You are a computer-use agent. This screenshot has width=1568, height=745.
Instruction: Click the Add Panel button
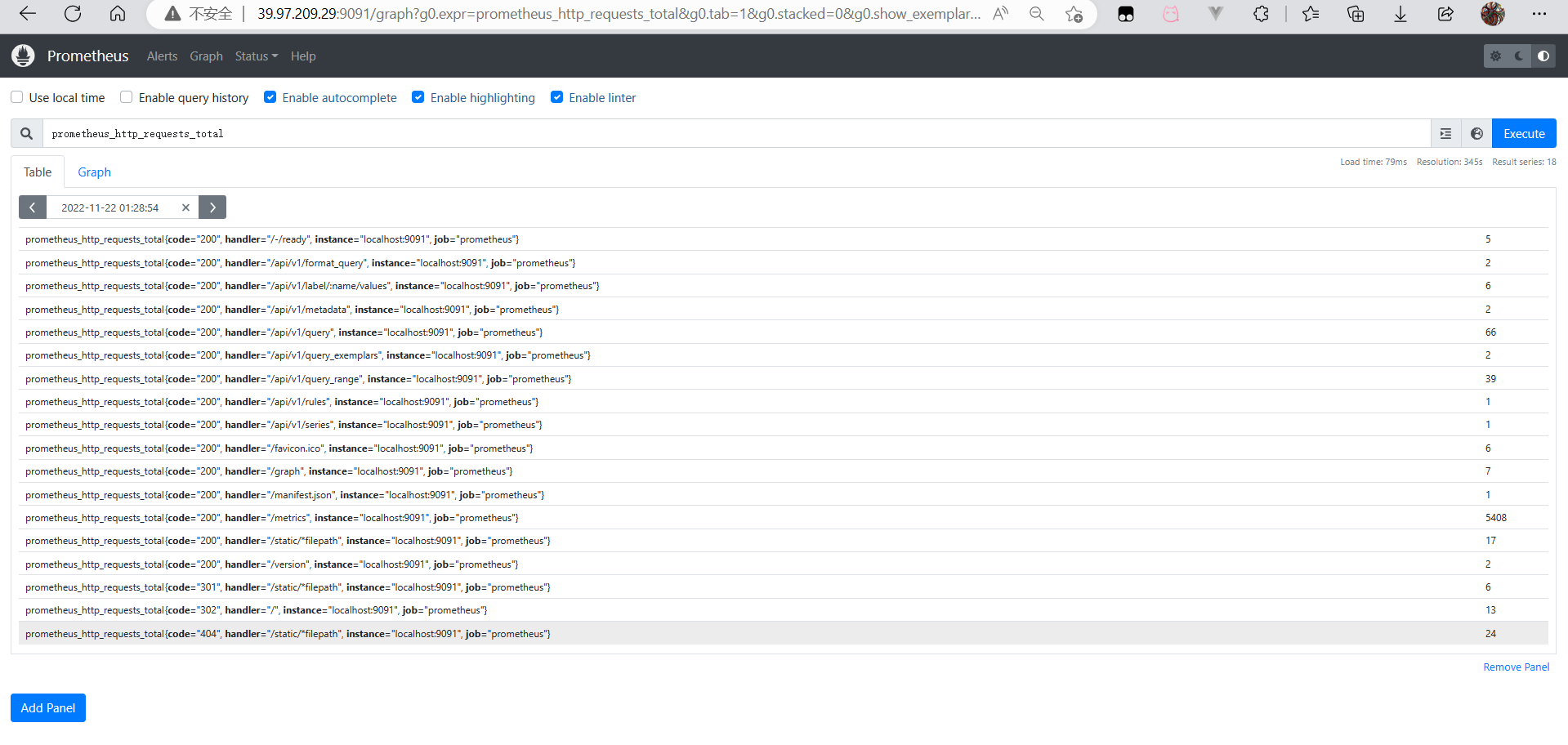48,708
